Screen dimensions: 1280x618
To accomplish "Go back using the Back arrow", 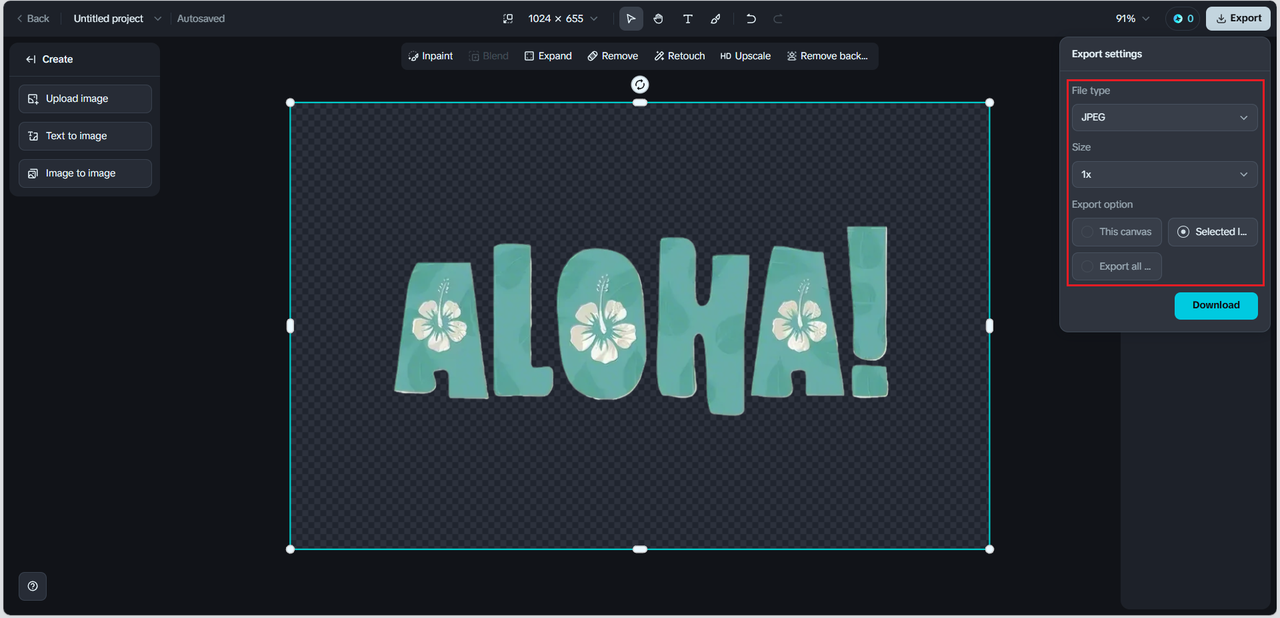I will pyautogui.click(x=32, y=18).
